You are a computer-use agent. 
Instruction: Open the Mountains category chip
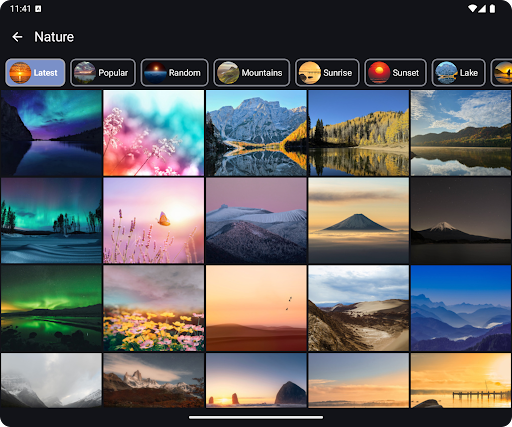(252, 73)
